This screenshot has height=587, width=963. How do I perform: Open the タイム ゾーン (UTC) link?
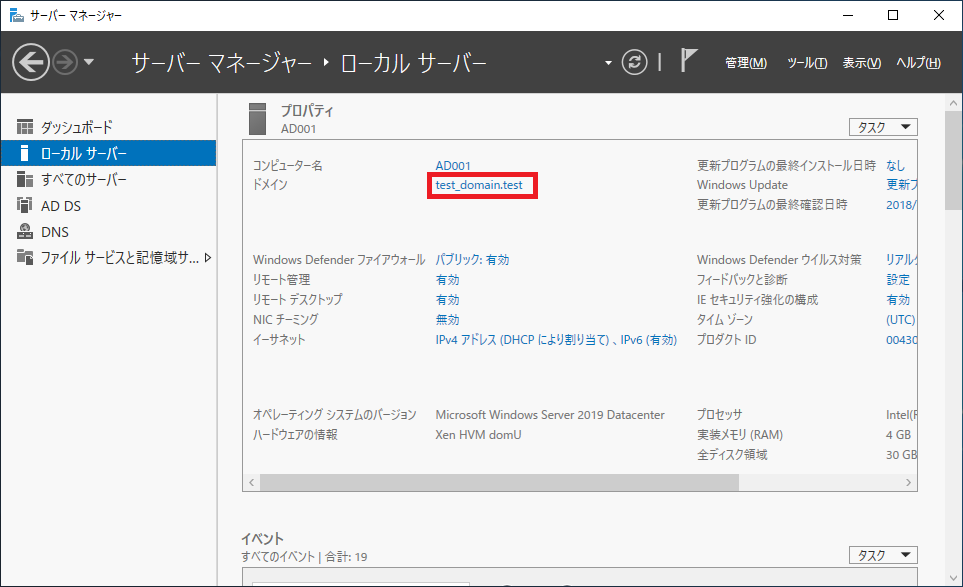pos(900,320)
